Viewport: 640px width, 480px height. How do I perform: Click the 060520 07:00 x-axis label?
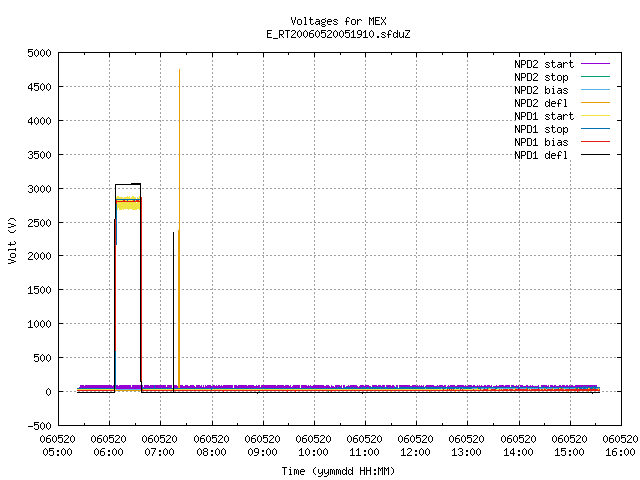pos(160,445)
